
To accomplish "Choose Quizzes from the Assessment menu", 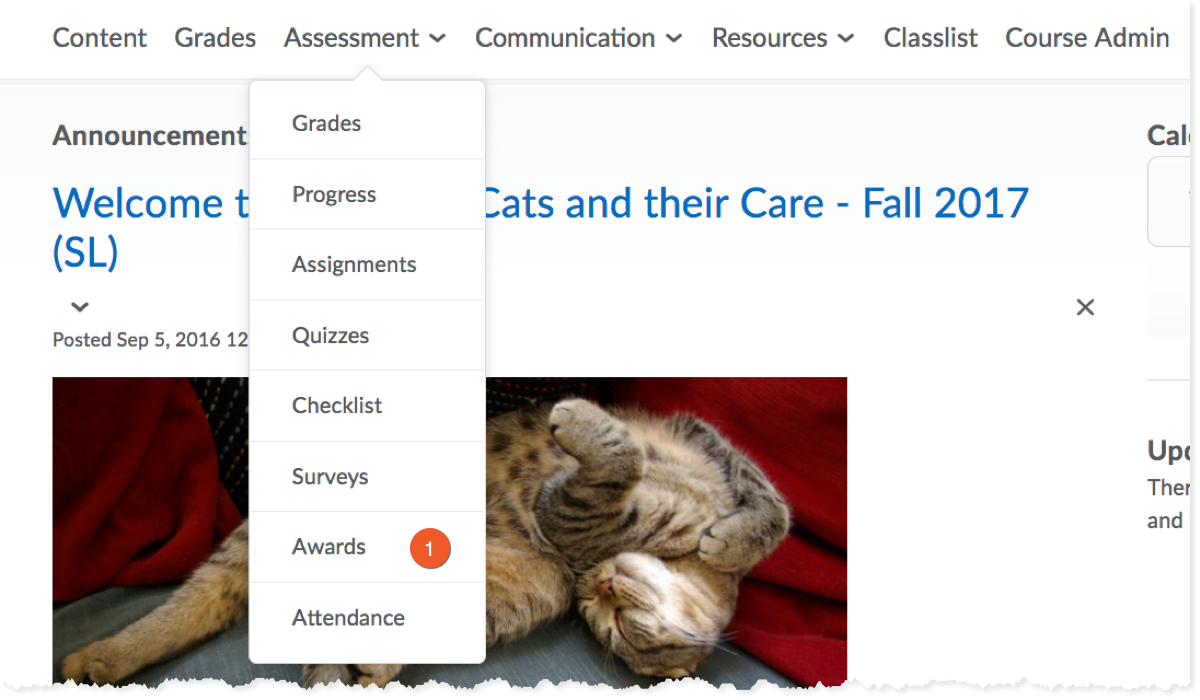I will [x=330, y=336].
